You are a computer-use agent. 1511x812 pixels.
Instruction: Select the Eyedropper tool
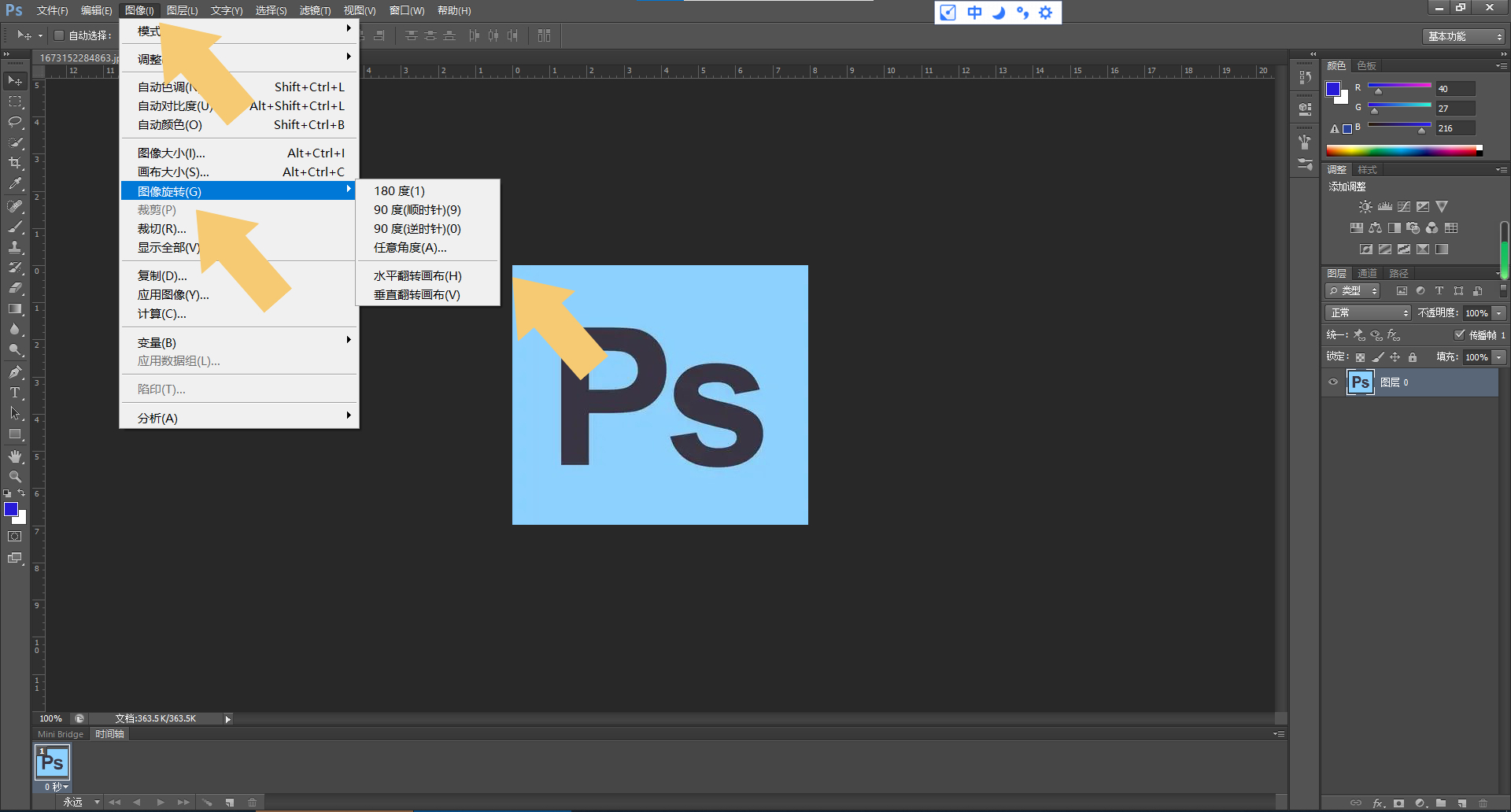(x=15, y=183)
